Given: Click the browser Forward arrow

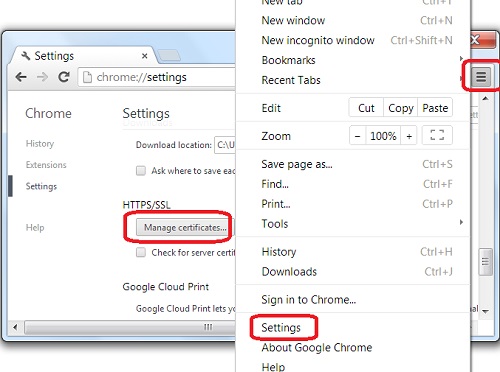Looking at the screenshot, I should pos(42,77).
